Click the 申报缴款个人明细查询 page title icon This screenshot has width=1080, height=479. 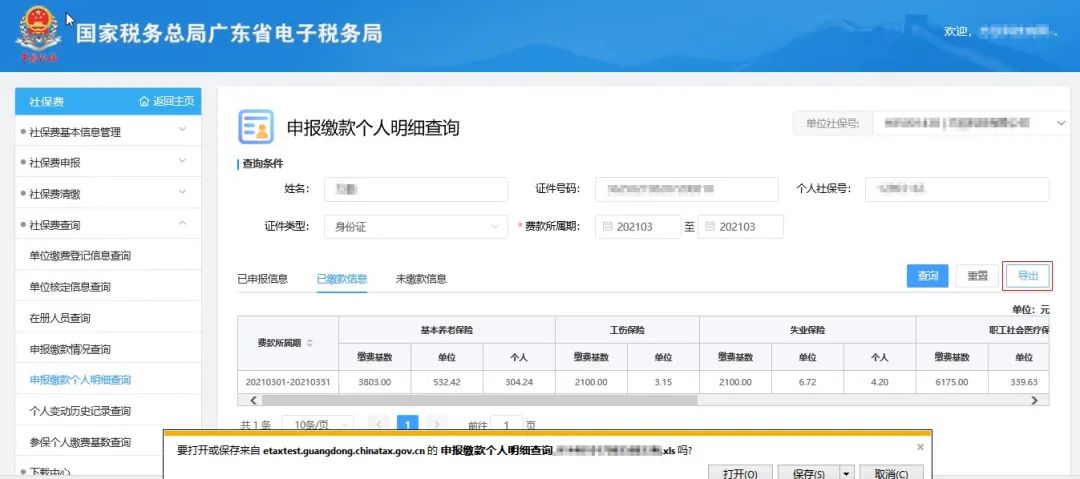(x=256, y=127)
